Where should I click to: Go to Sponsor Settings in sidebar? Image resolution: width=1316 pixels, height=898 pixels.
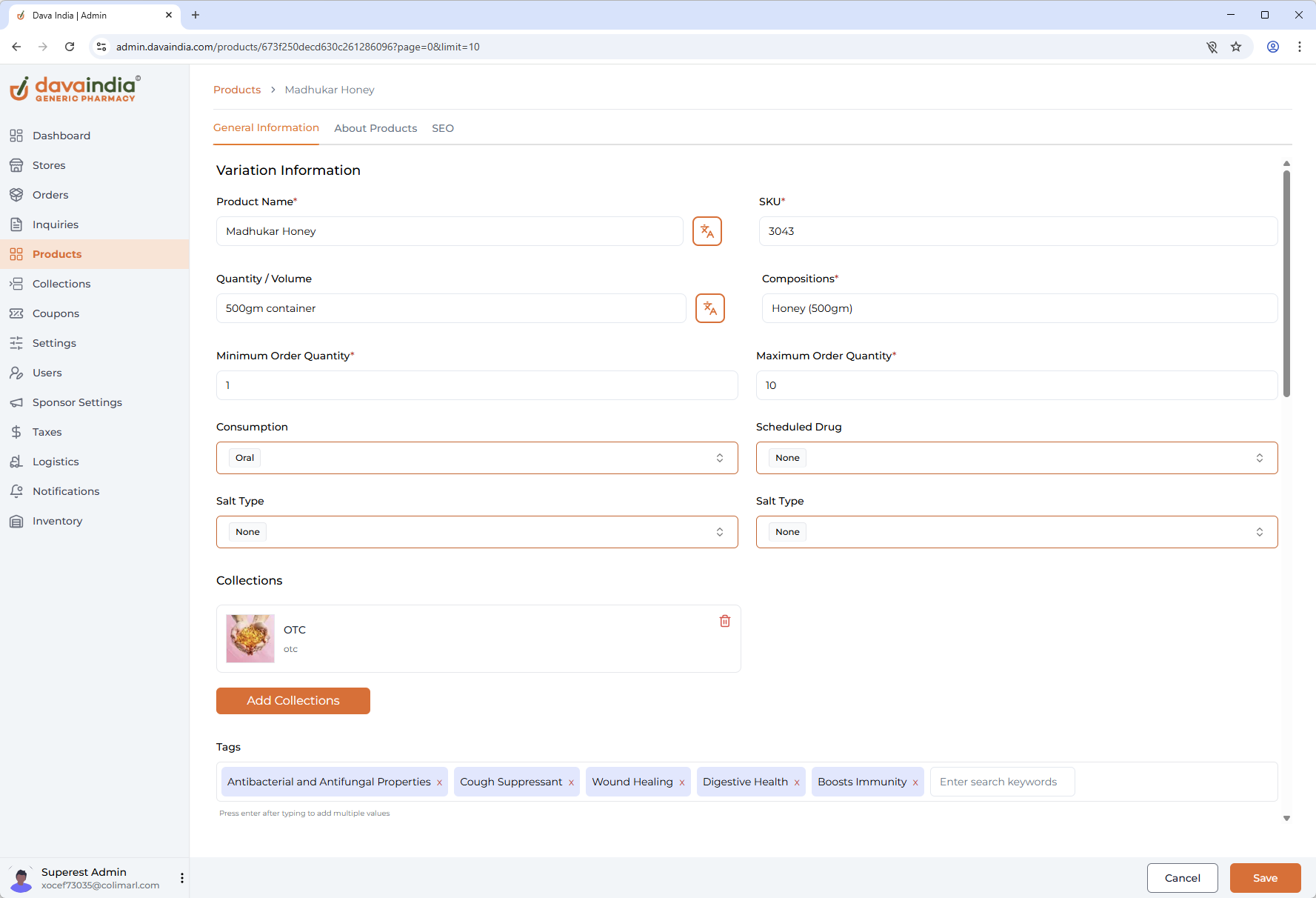tap(77, 402)
